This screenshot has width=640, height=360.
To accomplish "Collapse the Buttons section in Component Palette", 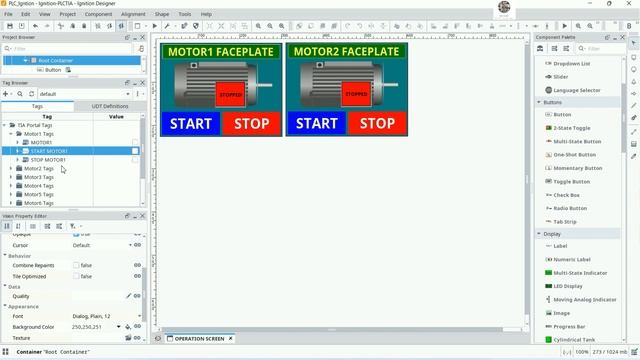I will click(x=539, y=102).
